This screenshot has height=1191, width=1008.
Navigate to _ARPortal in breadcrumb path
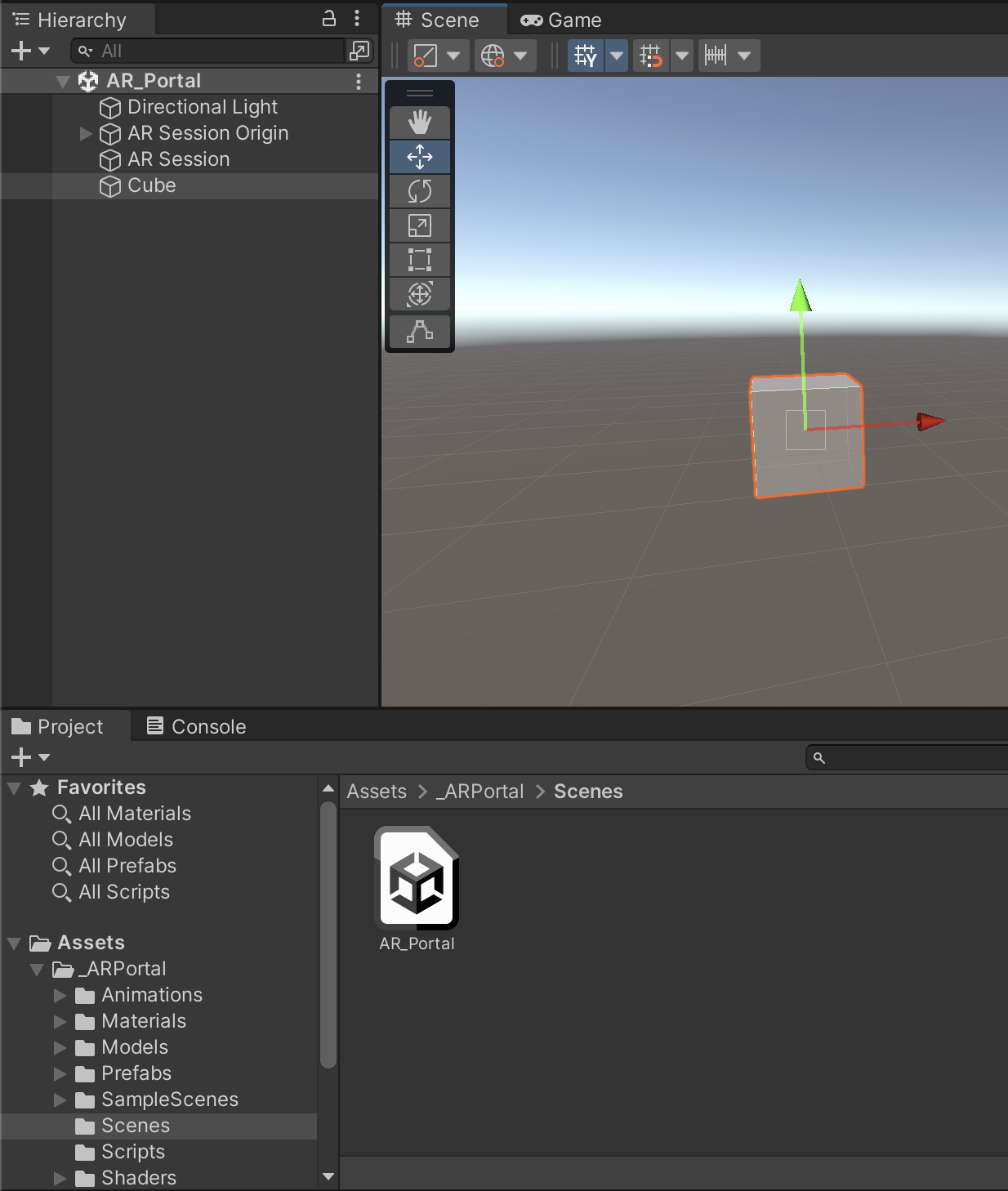[x=480, y=792]
